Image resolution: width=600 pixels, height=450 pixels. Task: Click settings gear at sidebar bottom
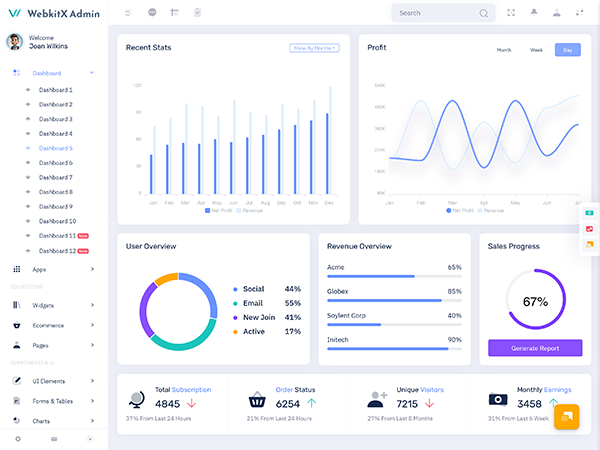[x=17, y=439]
